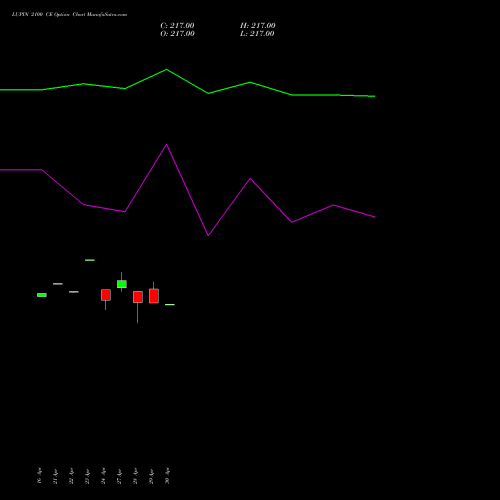
Task: Select the '28 Apr' date label on the axis
Action: coord(135,476)
